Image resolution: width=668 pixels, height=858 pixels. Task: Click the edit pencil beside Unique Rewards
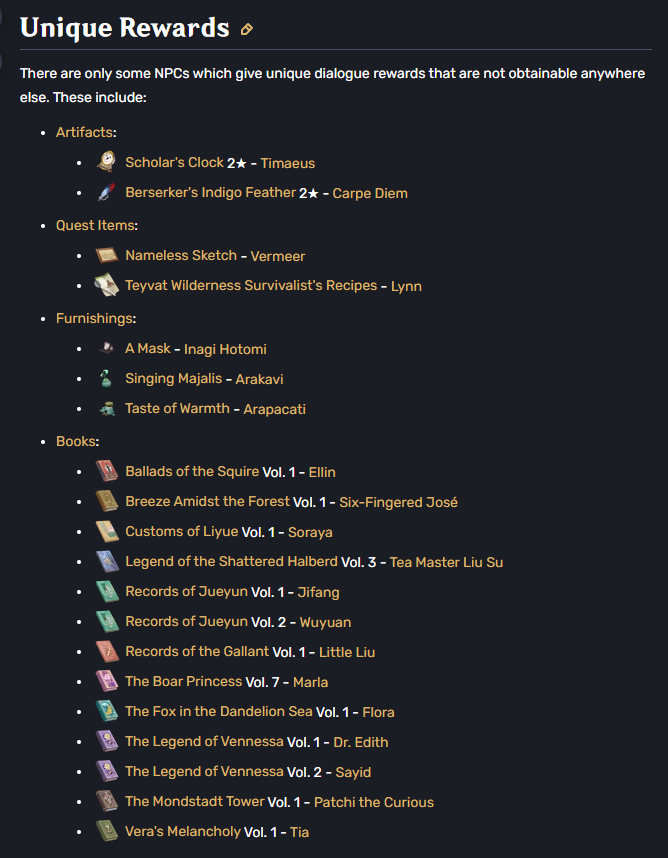pos(247,29)
